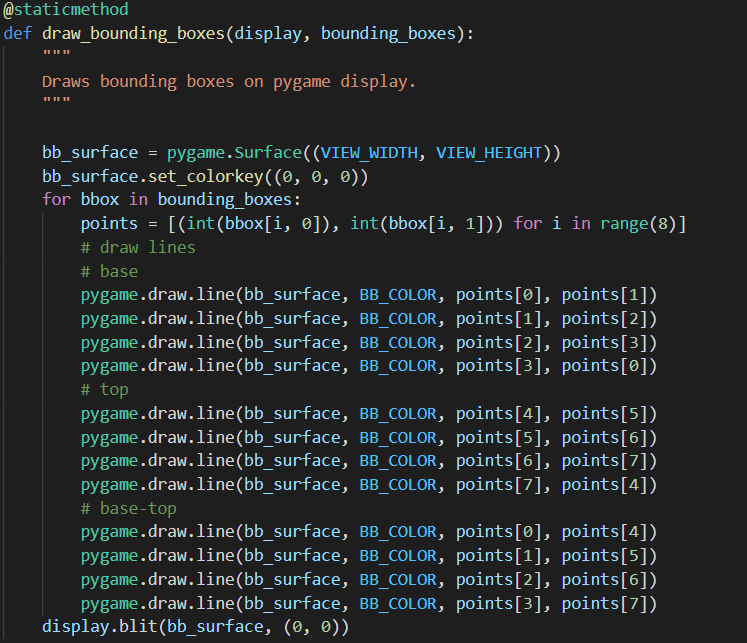Click the 'points =' variable assignment
The image size is (747, 643).
(119, 224)
